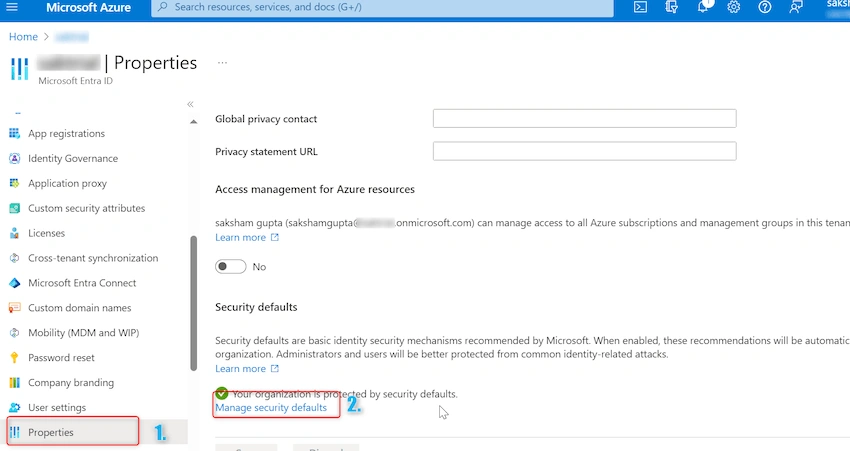Screen dimensions: 850x451
Task: Click the 'Security defaults' heading text
Action: coord(256,307)
